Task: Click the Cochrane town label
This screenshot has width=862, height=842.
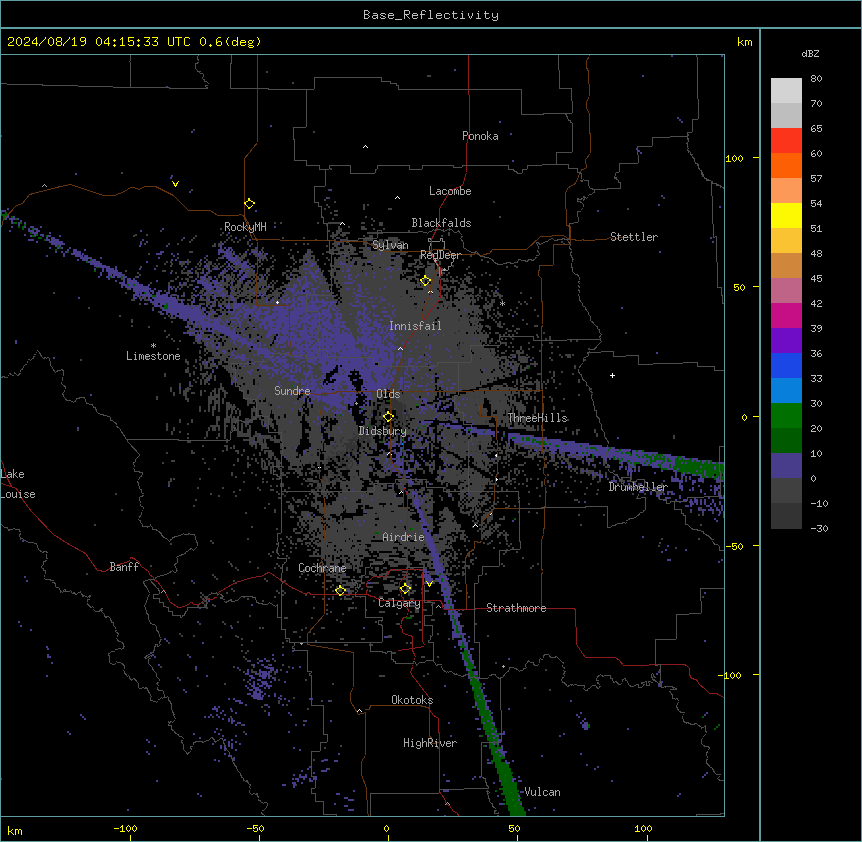Action: (x=322, y=568)
